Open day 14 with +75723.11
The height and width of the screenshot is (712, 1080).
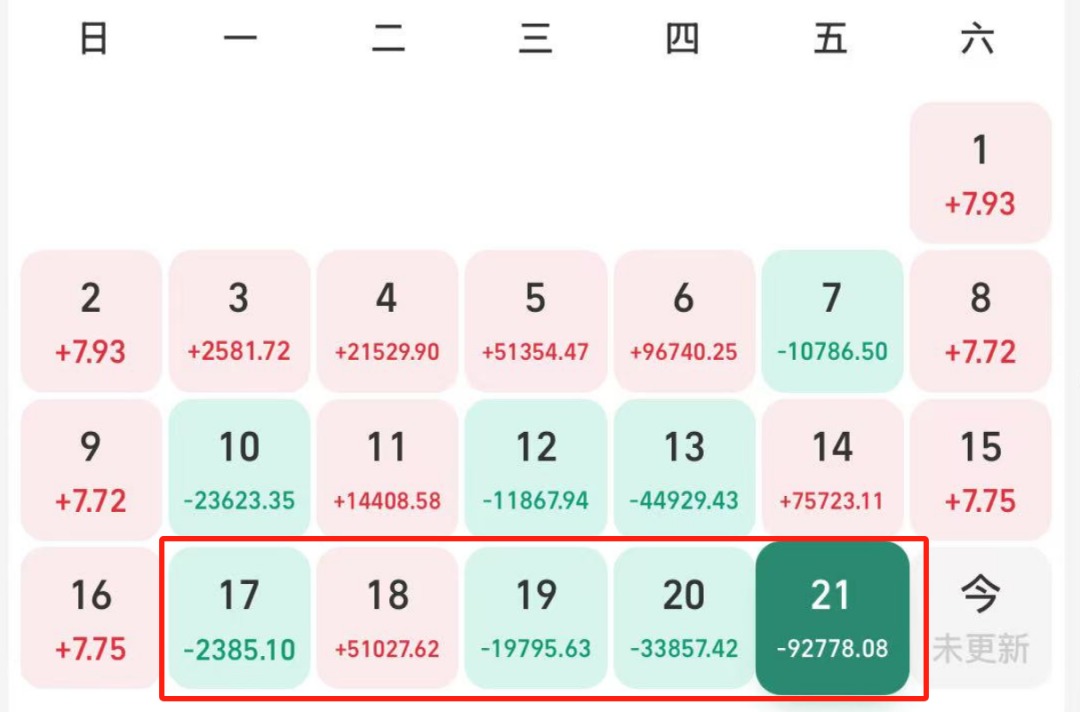[832, 470]
